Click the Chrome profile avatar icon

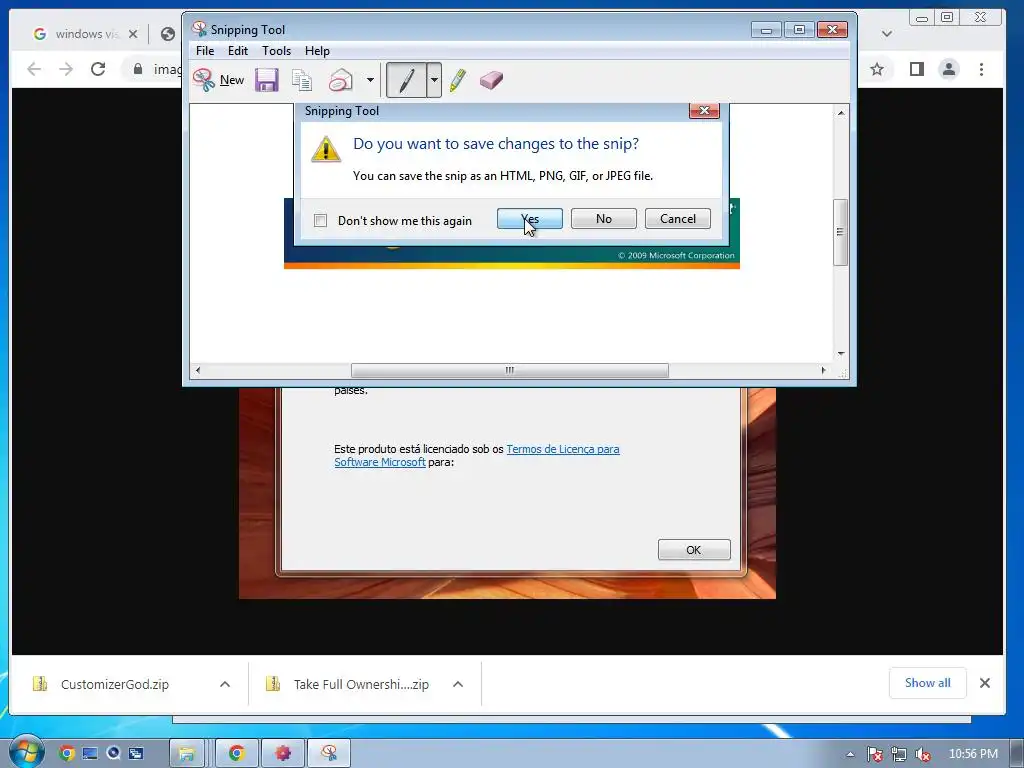(x=949, y=69)
